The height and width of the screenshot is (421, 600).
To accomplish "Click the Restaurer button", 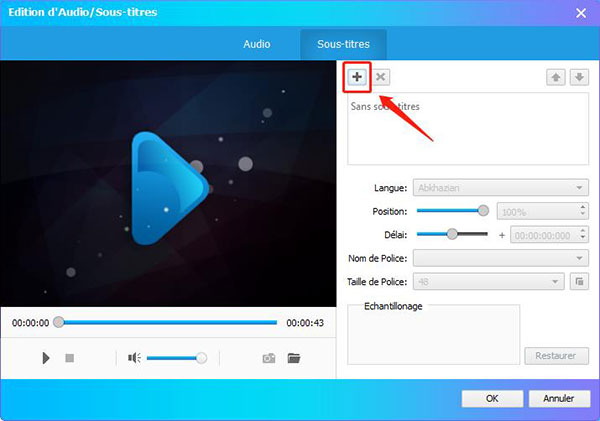I will [x=556, y=356].
